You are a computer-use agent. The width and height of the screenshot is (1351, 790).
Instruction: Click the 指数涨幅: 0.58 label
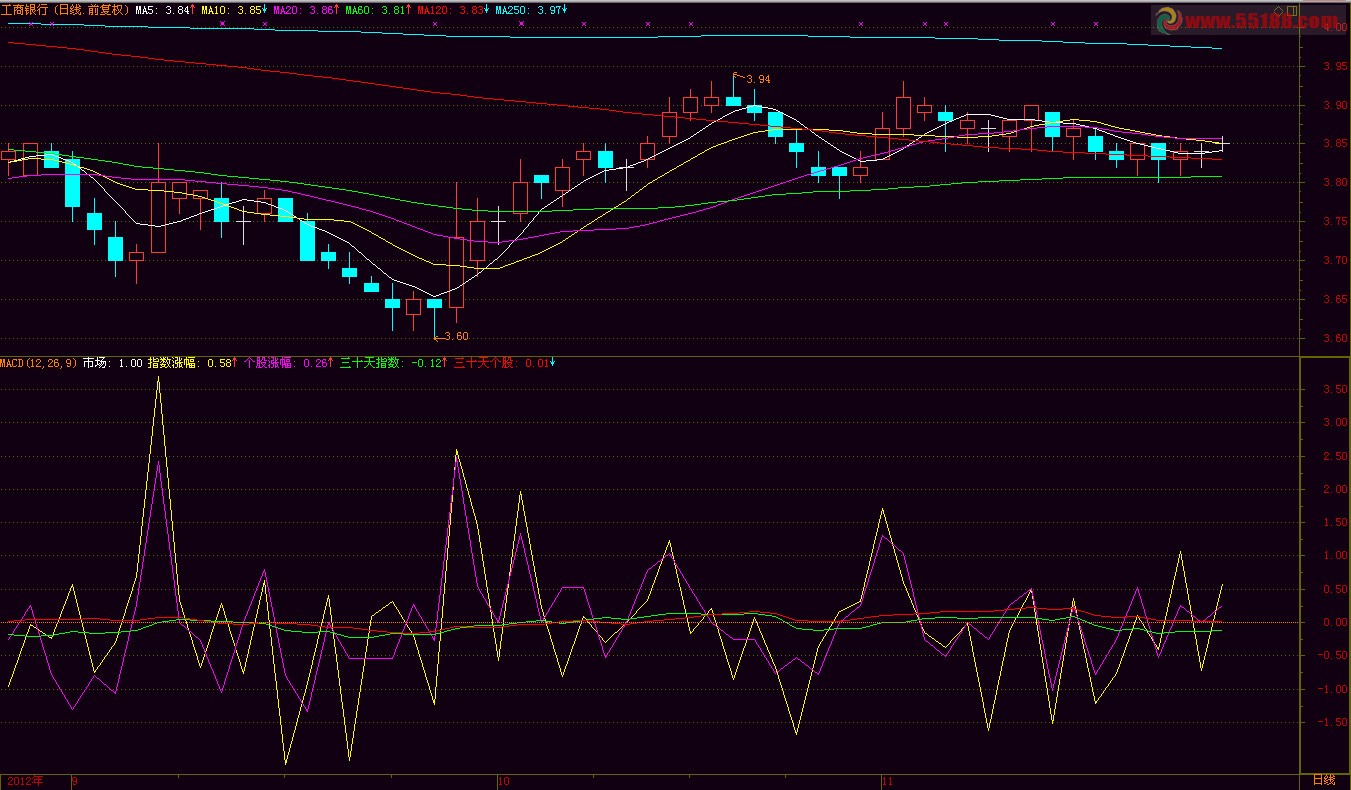tap(194, 363)
